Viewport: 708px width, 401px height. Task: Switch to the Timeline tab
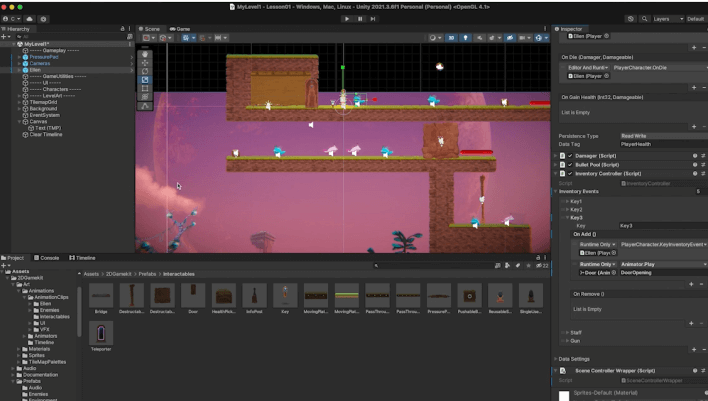82,258
